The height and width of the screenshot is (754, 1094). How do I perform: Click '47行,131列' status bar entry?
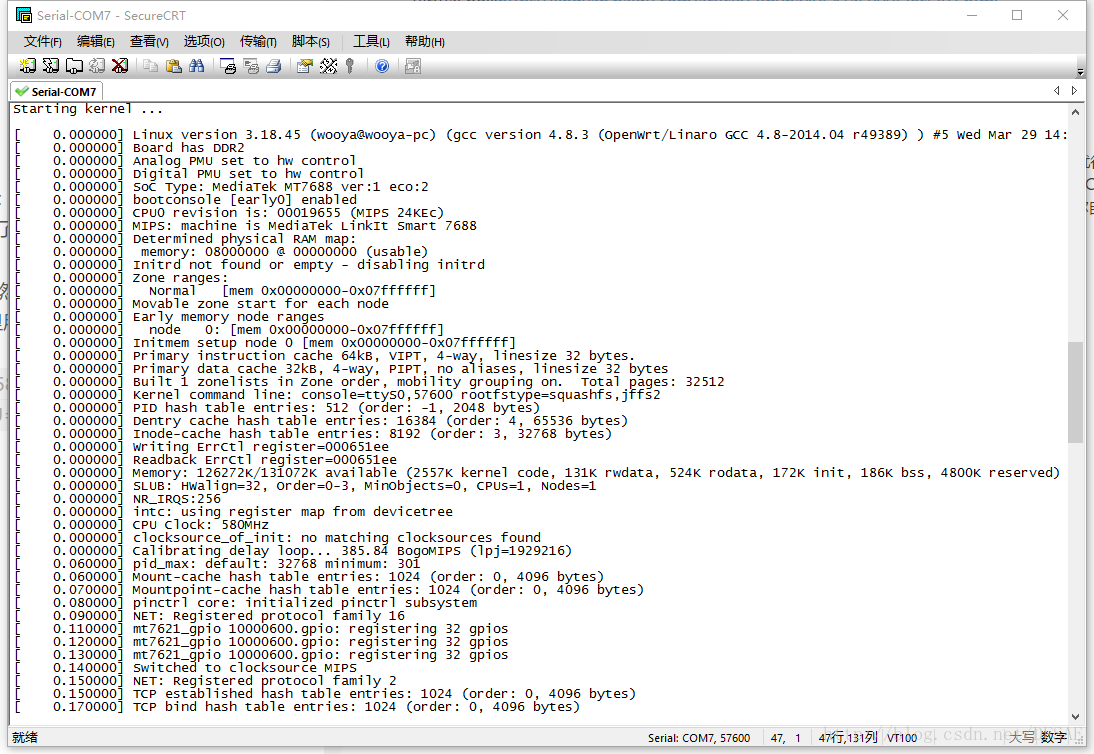(848, 738)
